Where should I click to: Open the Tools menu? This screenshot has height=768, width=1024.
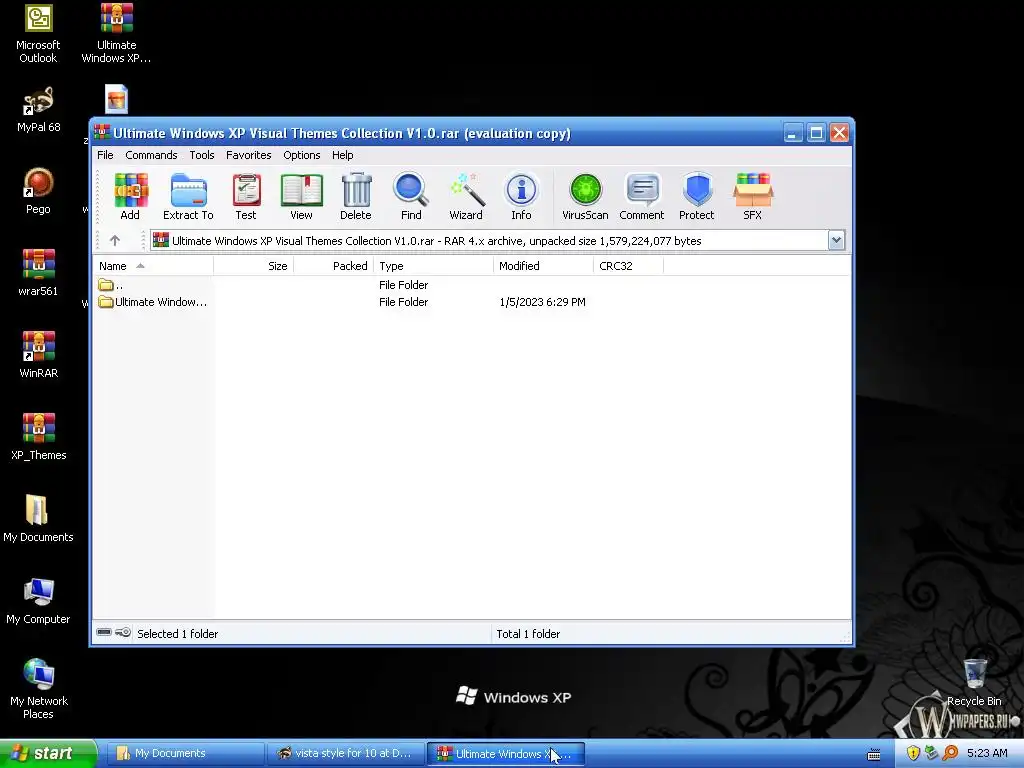[x=202, y=155]
